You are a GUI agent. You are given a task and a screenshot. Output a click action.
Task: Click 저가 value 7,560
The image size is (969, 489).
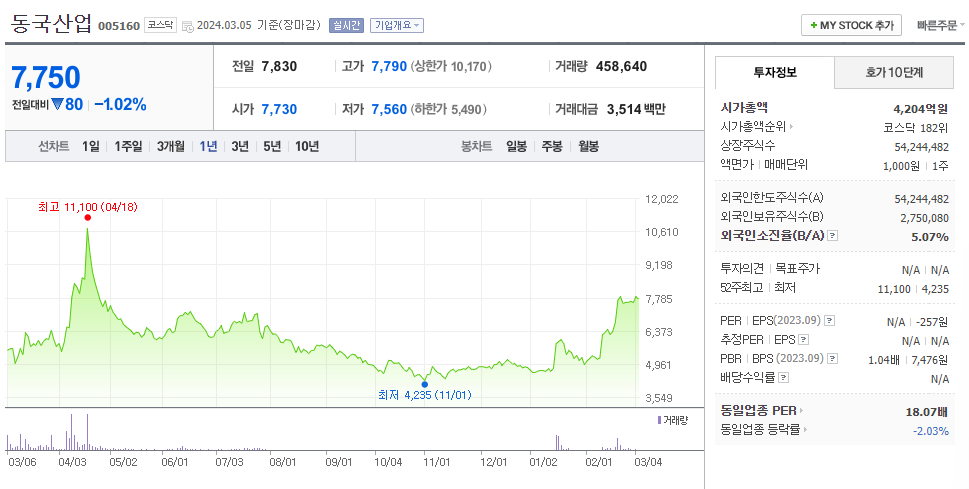point(389,109)
